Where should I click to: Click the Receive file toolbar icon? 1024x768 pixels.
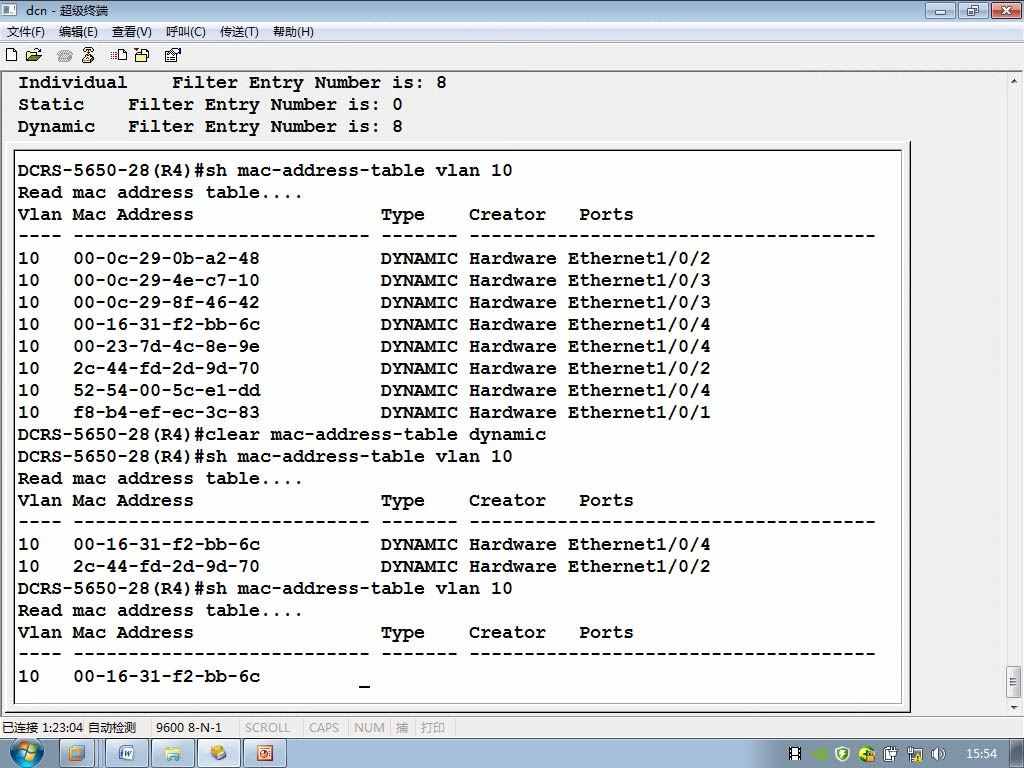coord(142,55)
